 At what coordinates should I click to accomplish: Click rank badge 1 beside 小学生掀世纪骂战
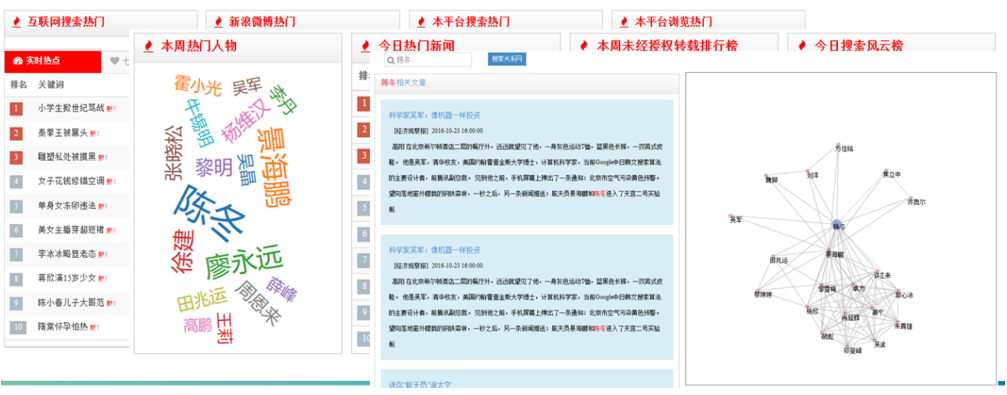pos(17,109)
